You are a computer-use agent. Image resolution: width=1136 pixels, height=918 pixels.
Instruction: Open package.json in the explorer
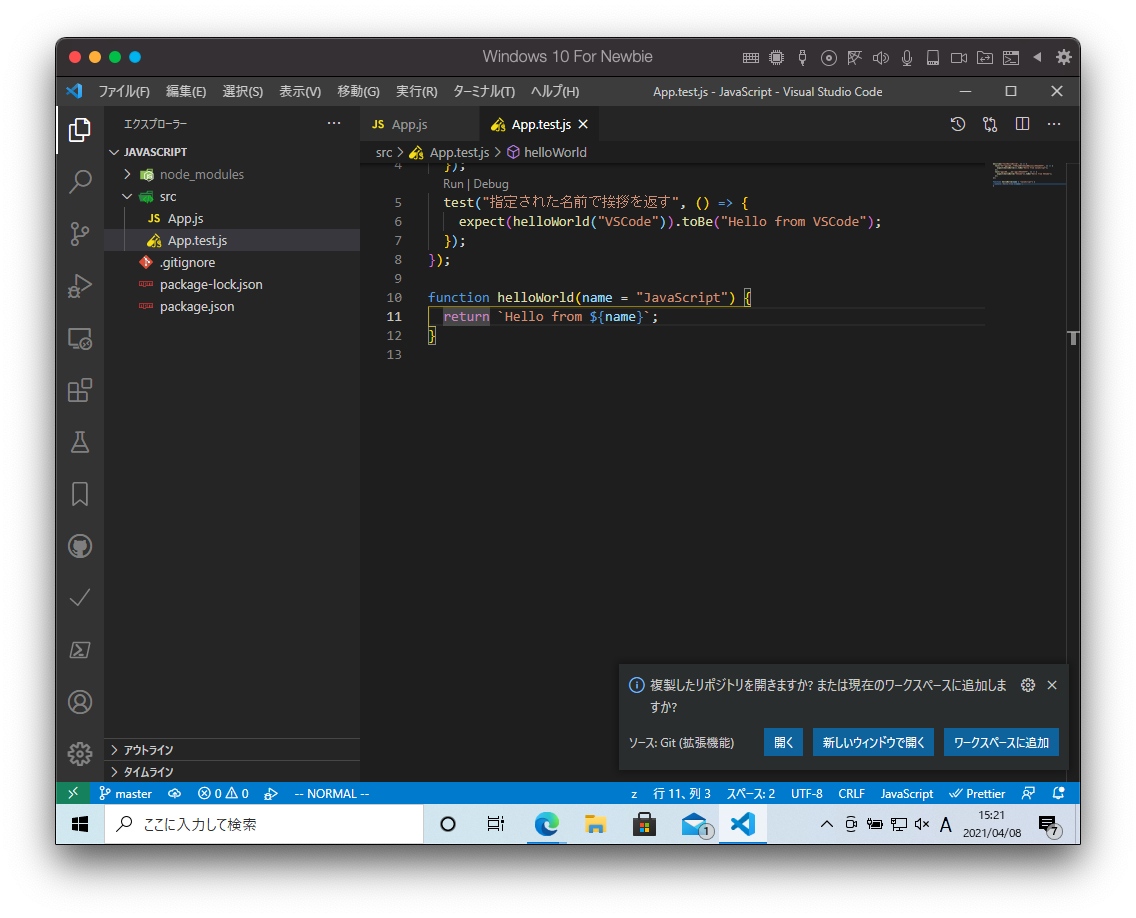coord(196,307)
